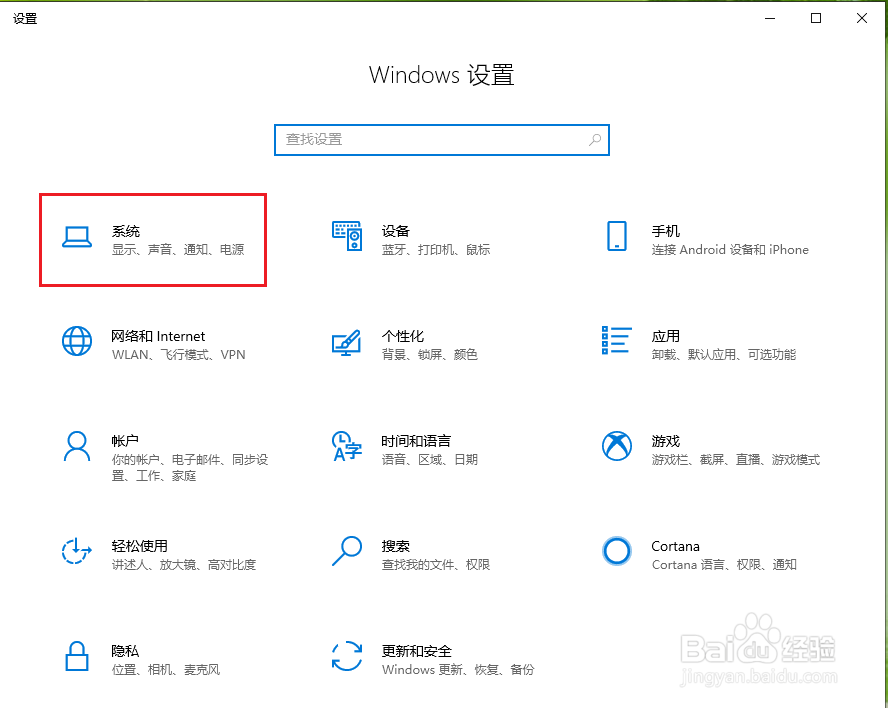This screenshot has height=708, width=888.
Task: Click the 轻松使用 heading
Action: point(139,546)
